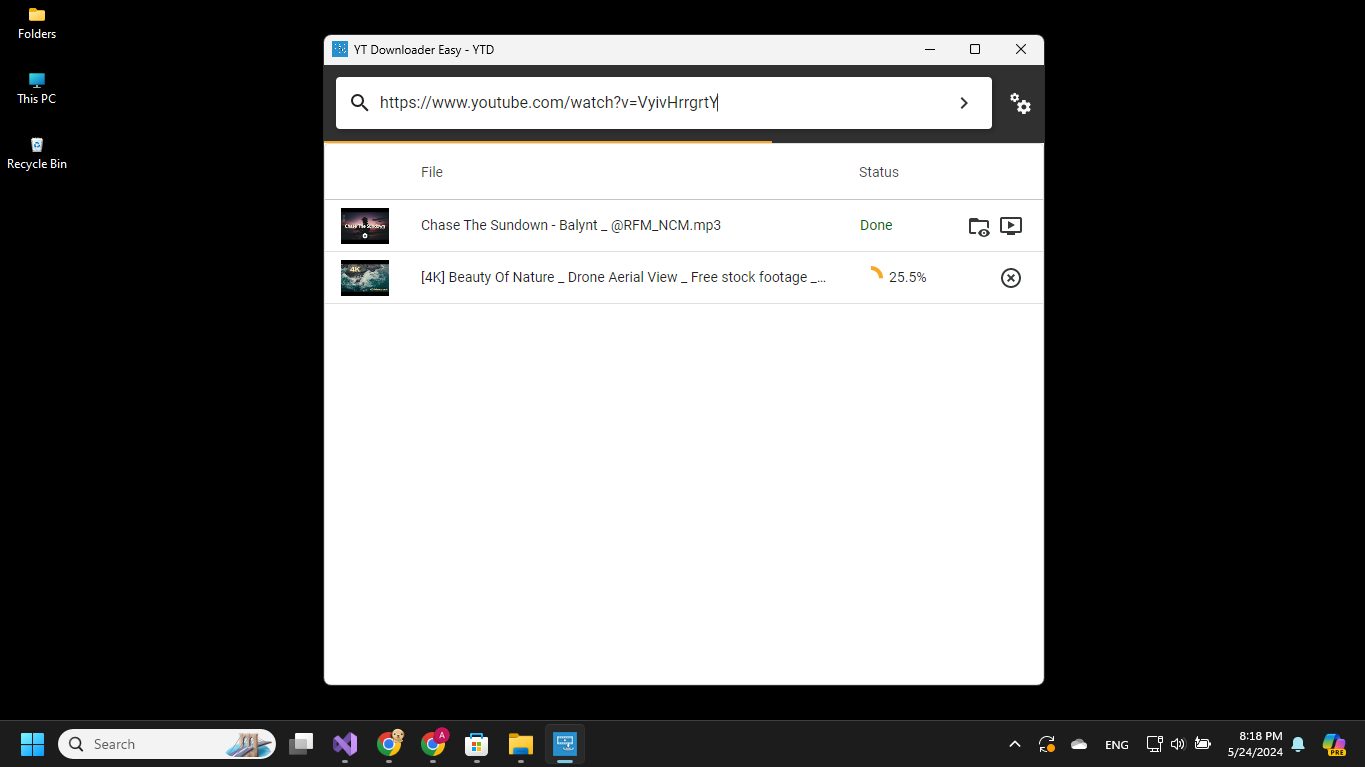The image size is (1365, 767).
Task: Select Recycle Bin desktop icon
Action: click(x=37, y=153)
